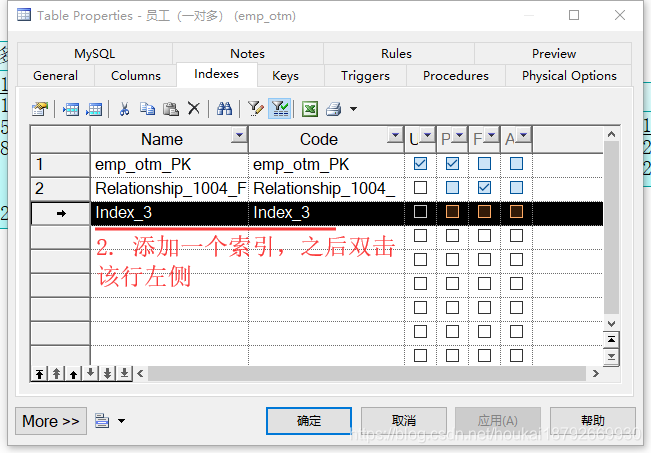Confirm with the 确定 button

[x=309, y=421]
